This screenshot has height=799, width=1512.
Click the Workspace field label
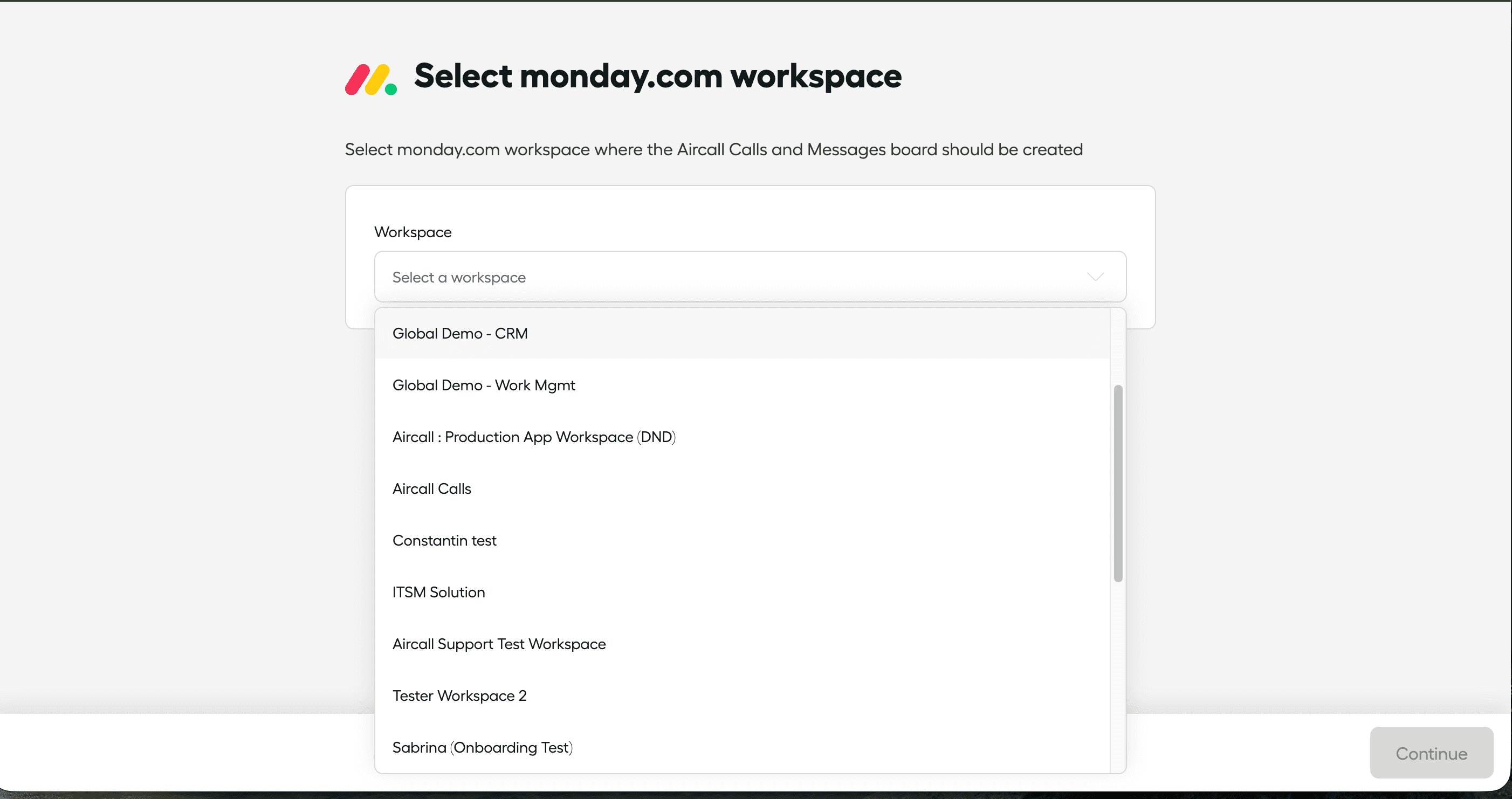click(x=413, y=232)
